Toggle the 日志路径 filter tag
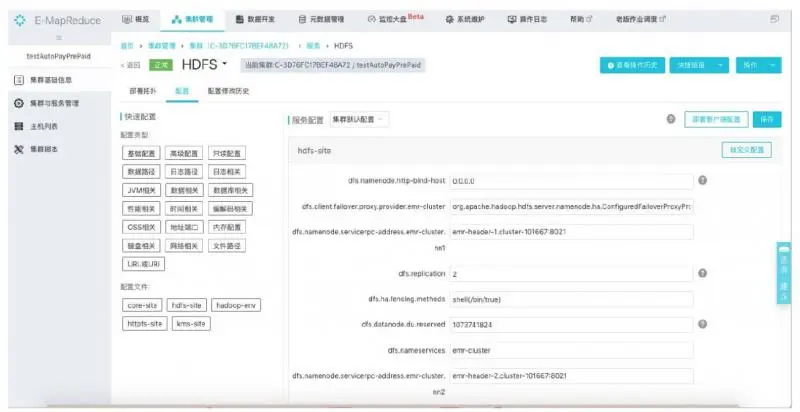The width and height of the screenshot is (800, 412). point(184,172)
